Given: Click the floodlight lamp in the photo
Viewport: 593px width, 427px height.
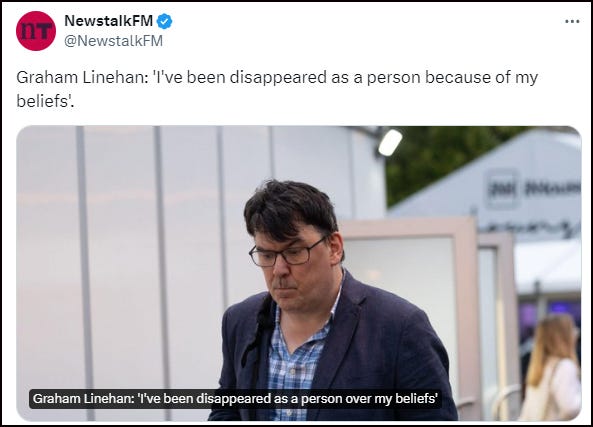Looking at the screenshot, I should [390, 142].
